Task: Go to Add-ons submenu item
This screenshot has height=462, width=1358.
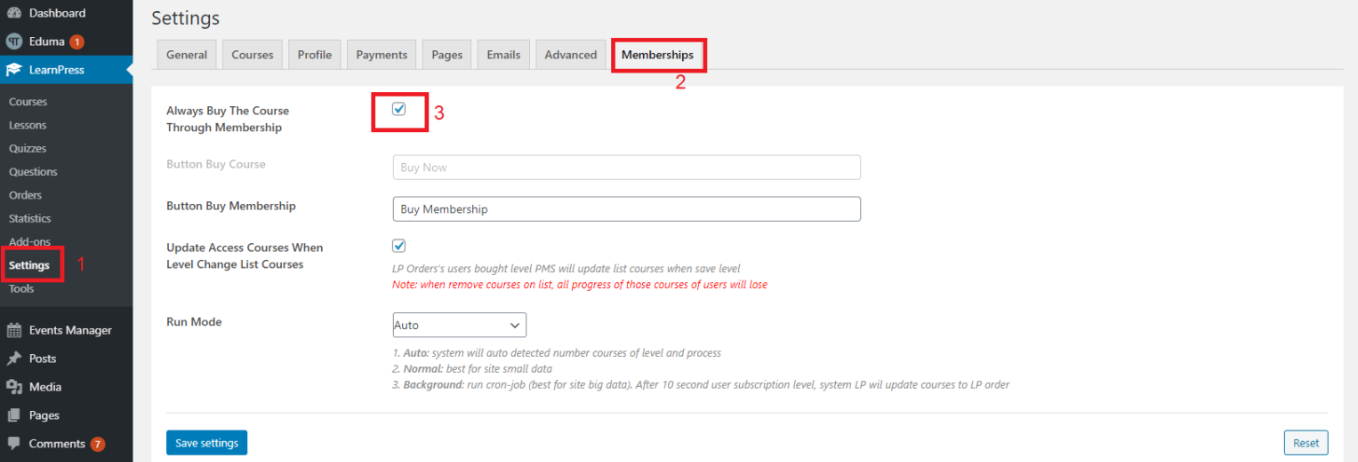Action: click(x=30, y=242)
